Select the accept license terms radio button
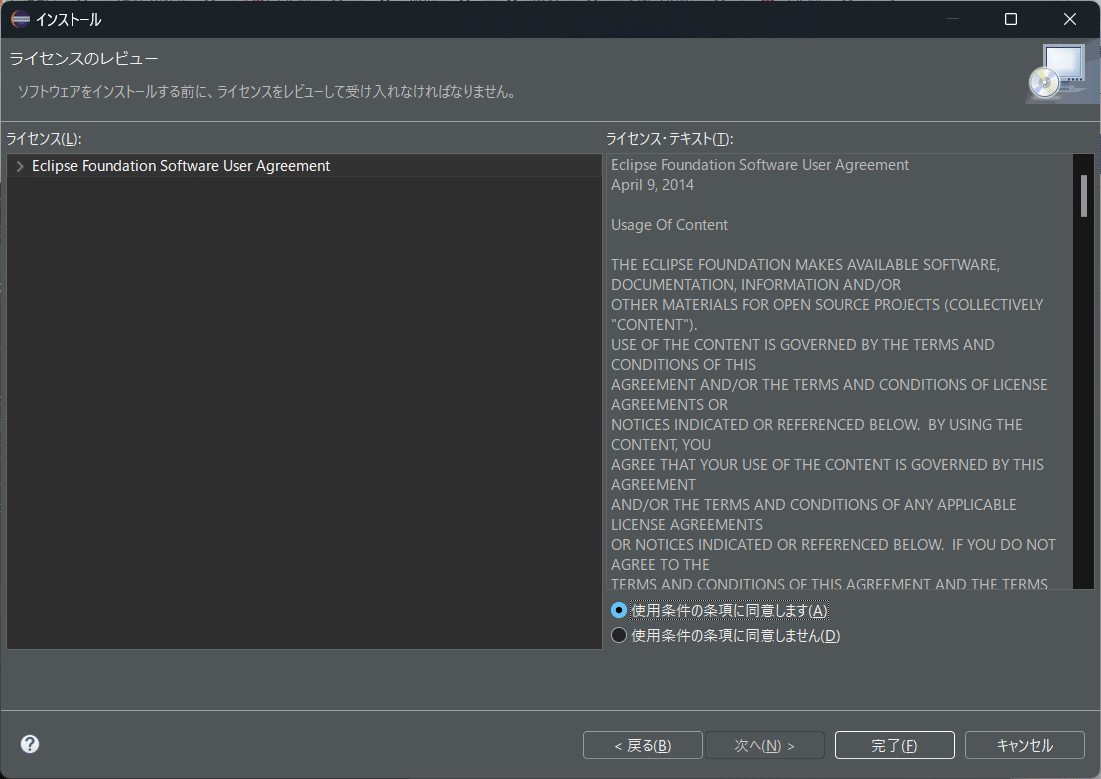The image size is (1101, 779). click(x=619, y=610)
